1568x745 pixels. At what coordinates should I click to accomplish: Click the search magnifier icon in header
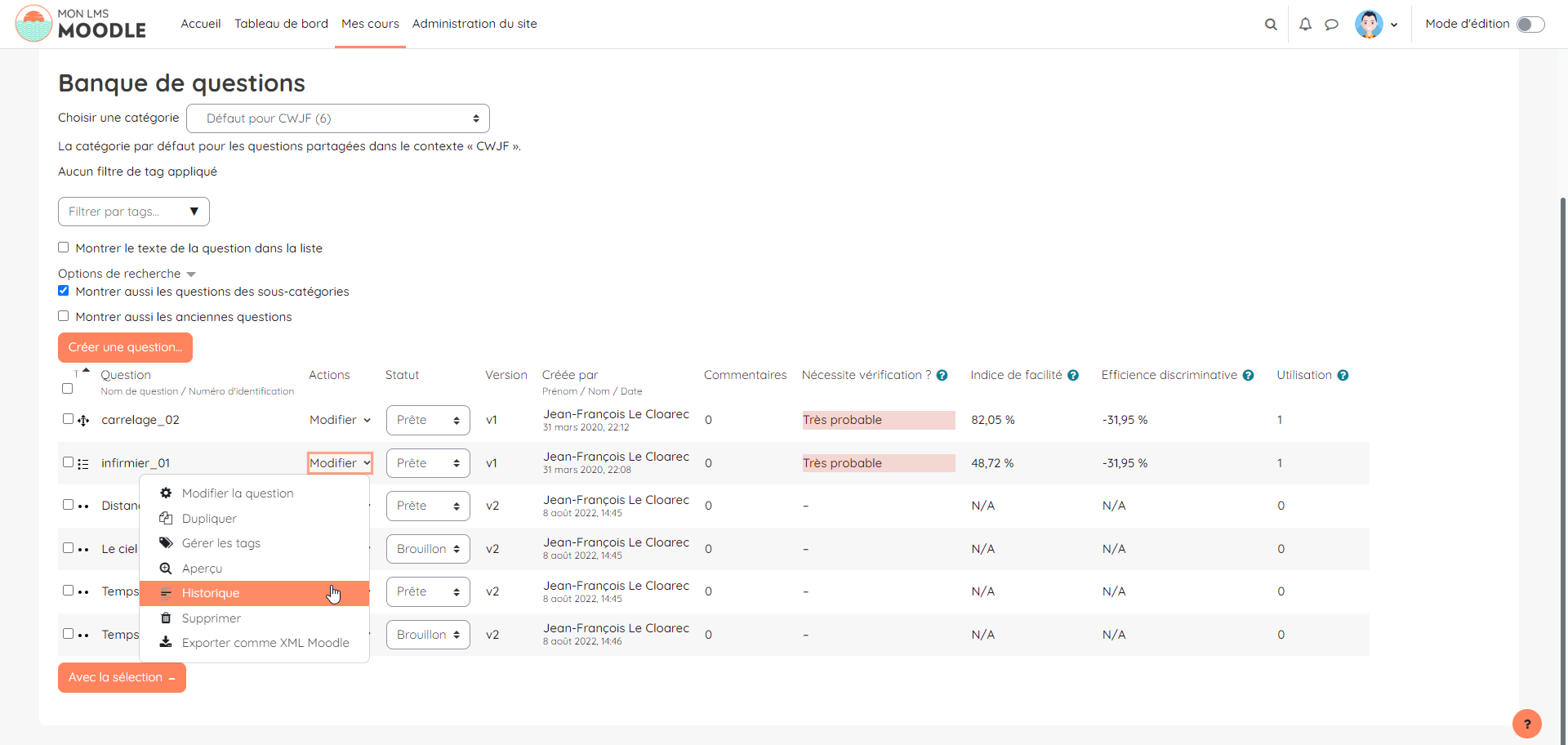(x=1271, y=25)
